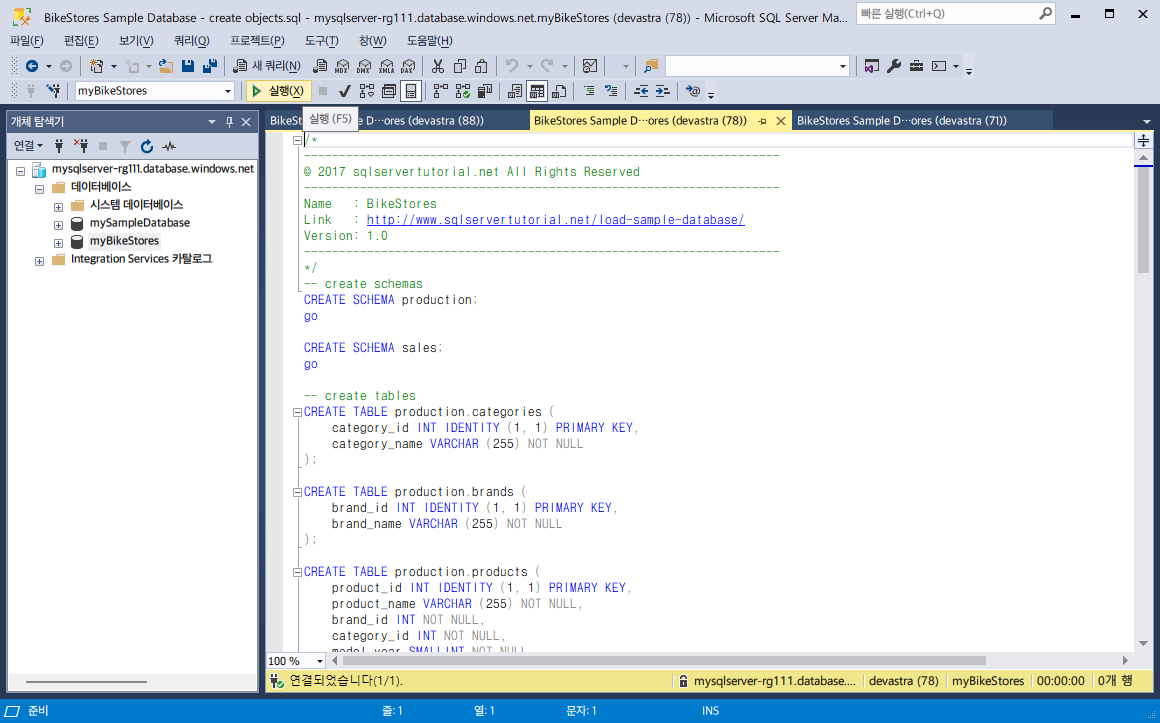
Task: Open the 파일(F) menu
Action: click(x=27, y=41)
